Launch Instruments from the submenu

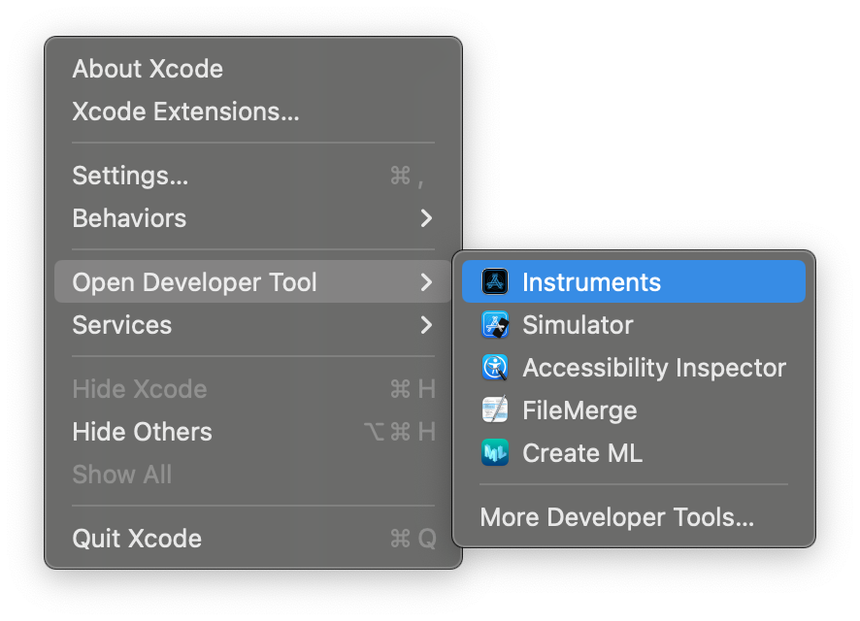pos(590,281)
